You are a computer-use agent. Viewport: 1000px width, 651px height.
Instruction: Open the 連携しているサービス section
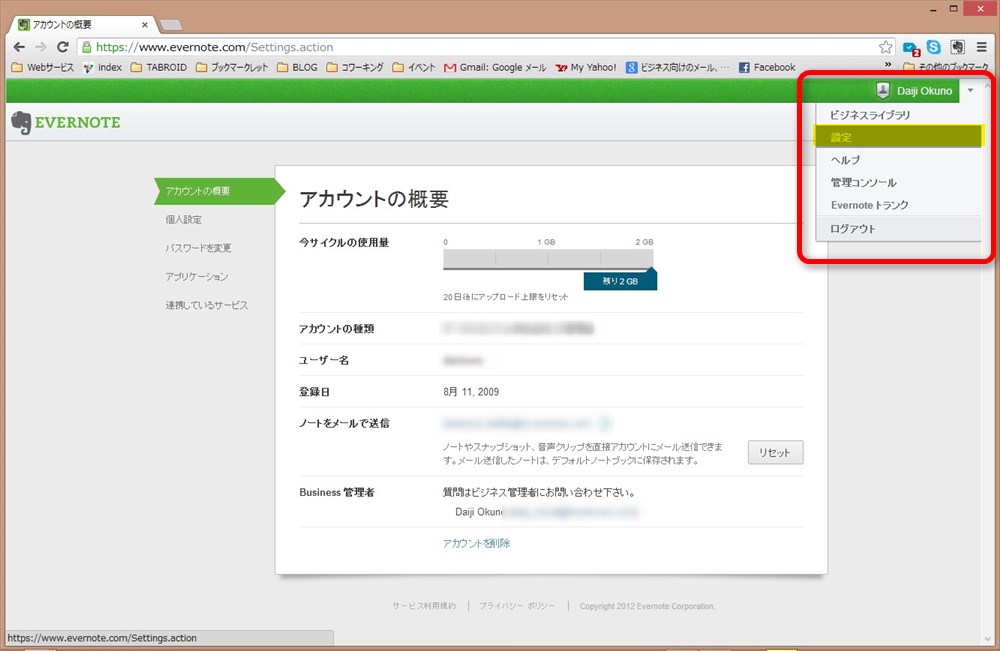coord(207,305)
